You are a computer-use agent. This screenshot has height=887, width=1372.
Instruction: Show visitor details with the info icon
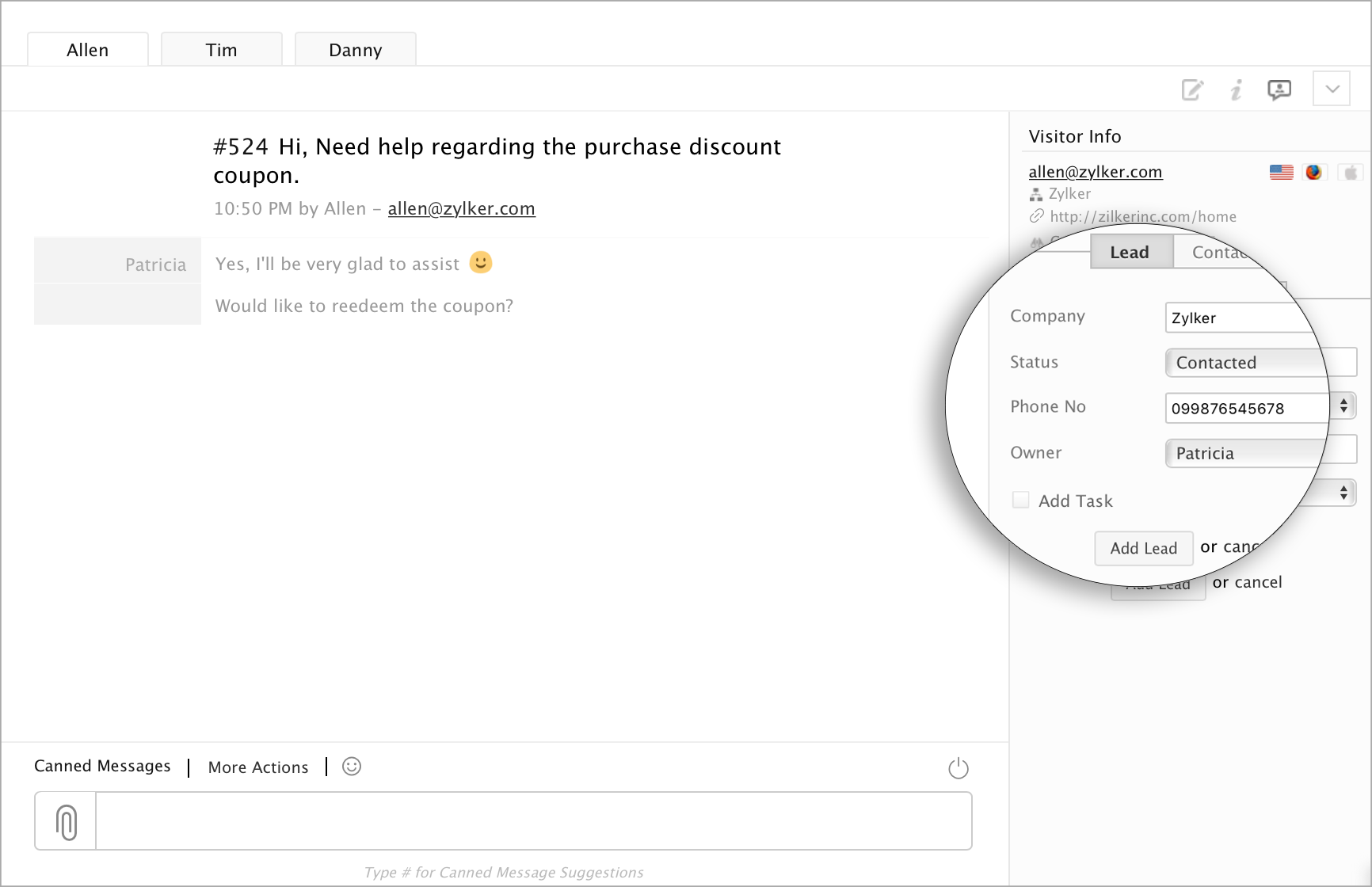(1236, 89)
